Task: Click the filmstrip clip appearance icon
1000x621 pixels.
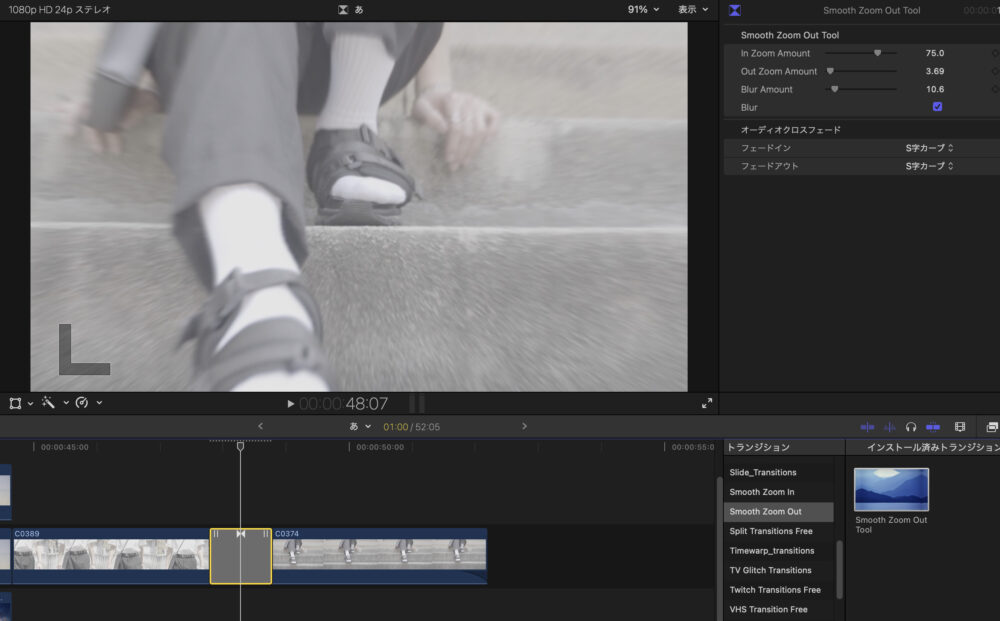Action: [x=960, y=427]
